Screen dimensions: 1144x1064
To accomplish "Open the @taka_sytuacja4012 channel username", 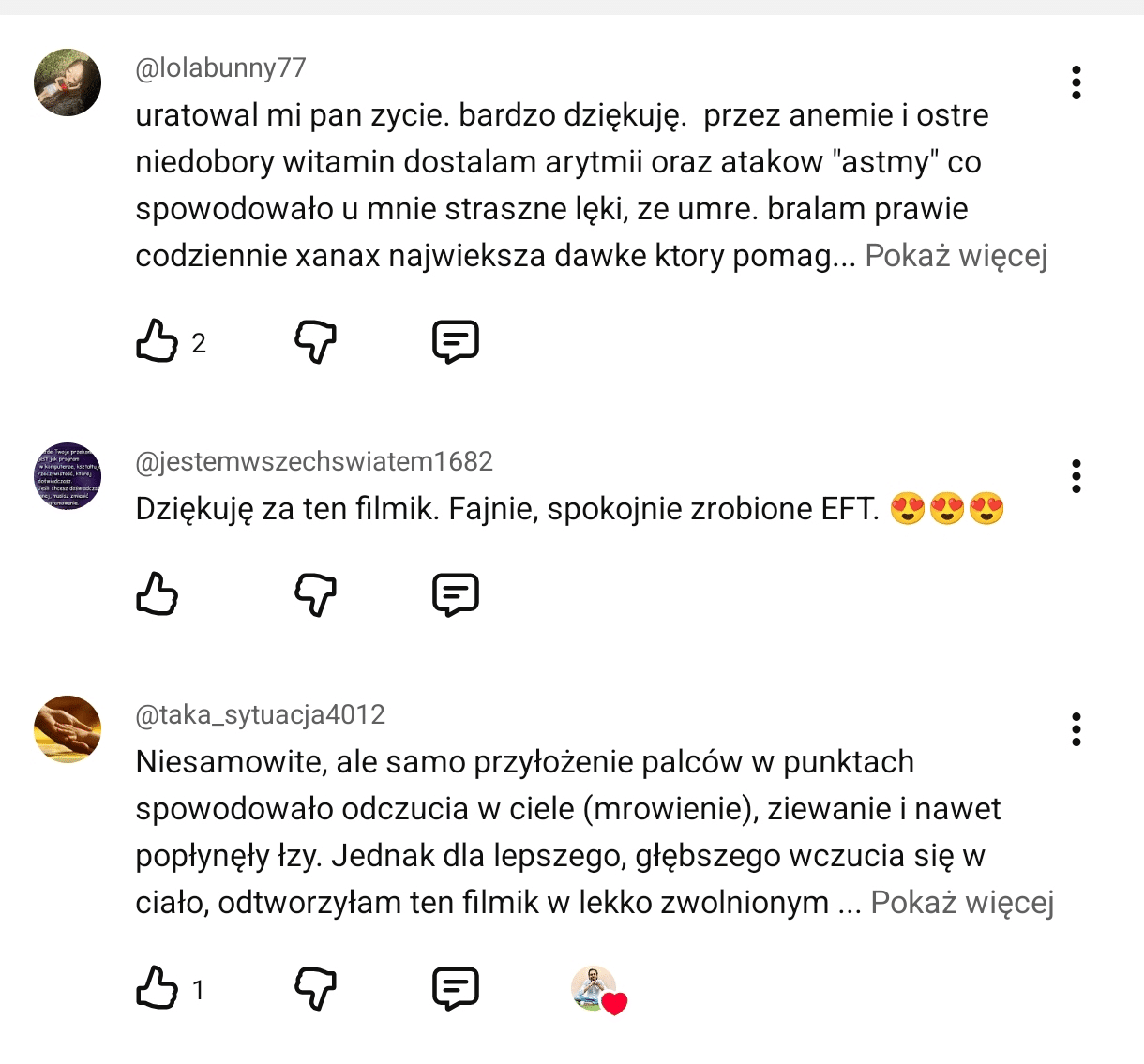I will click(261, 714).
